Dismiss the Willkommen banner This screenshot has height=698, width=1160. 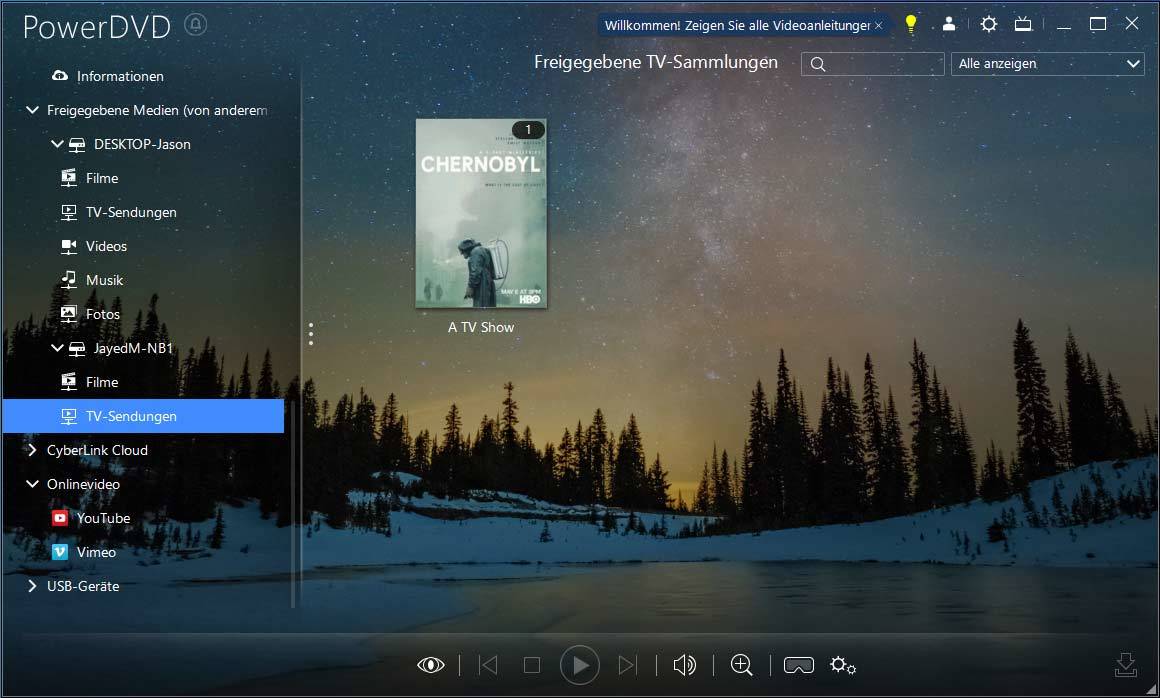[x=878, y=25]
